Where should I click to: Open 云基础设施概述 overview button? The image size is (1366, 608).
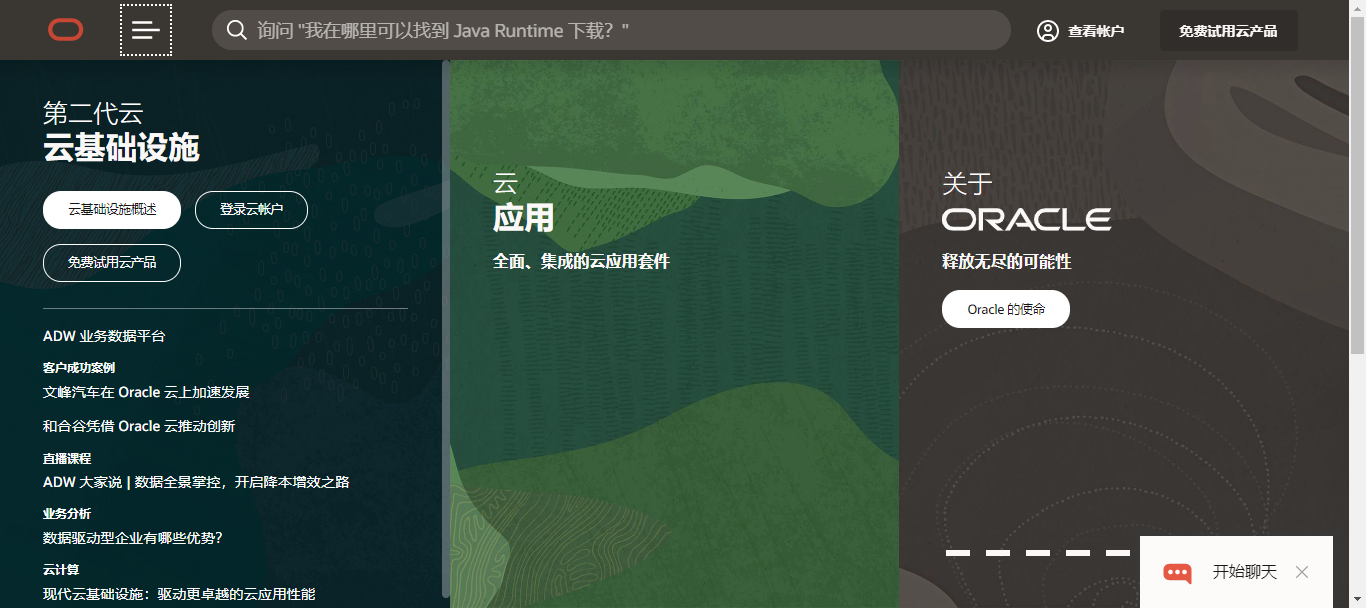(x=112, y=210)
